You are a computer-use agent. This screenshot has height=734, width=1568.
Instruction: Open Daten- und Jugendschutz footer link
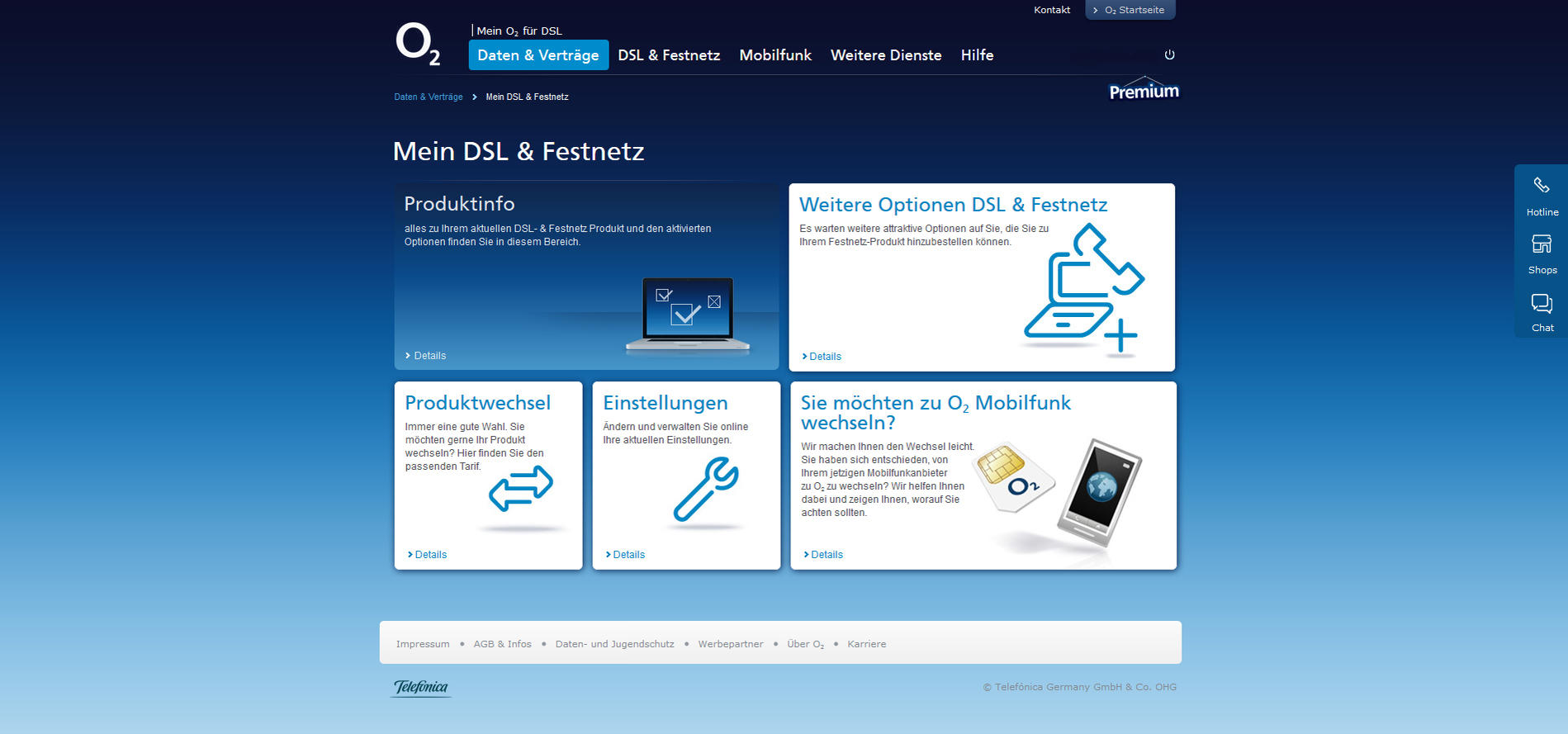pyautogui.click(x=614, y=644)
